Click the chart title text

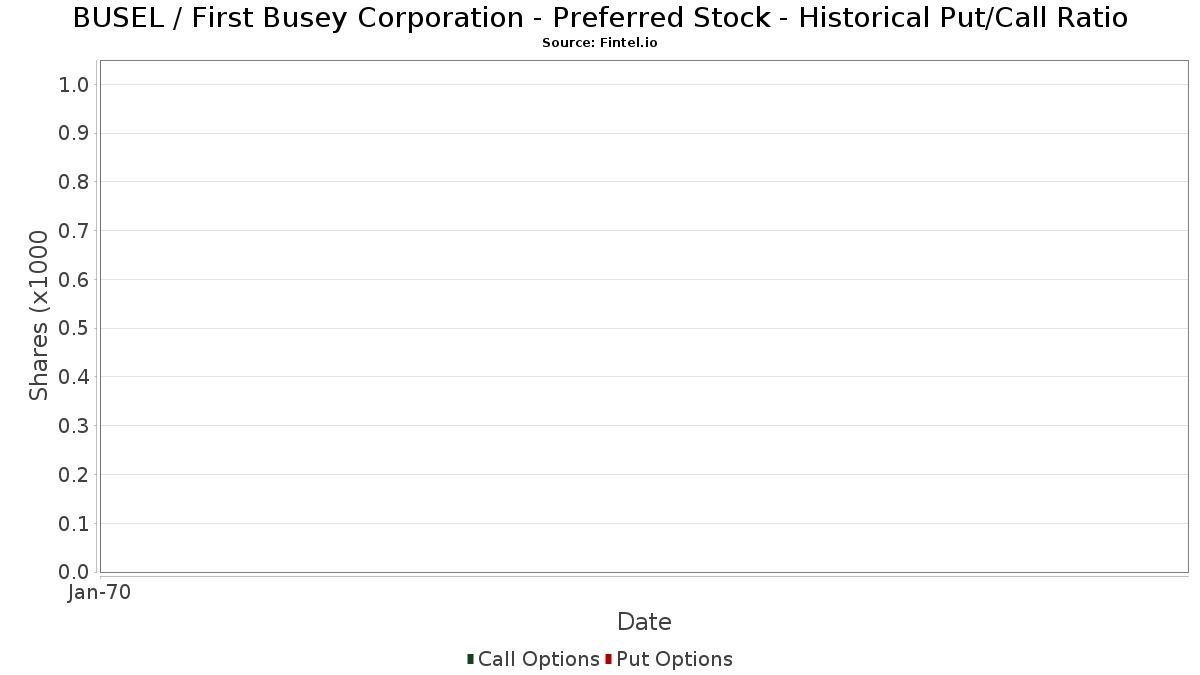[600, 18]
